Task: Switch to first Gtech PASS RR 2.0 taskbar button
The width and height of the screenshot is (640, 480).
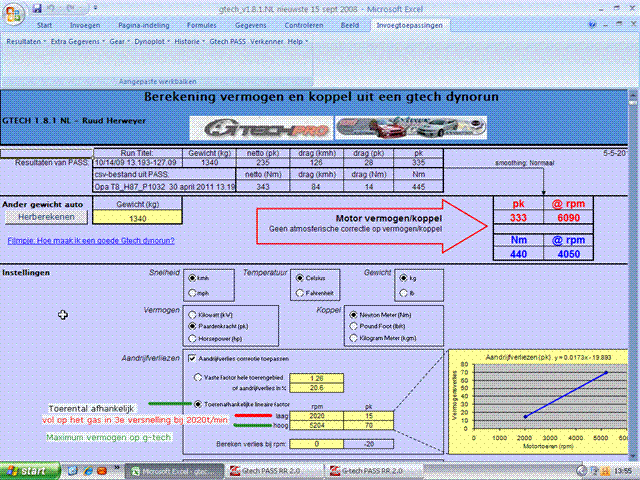Action: 273,471
